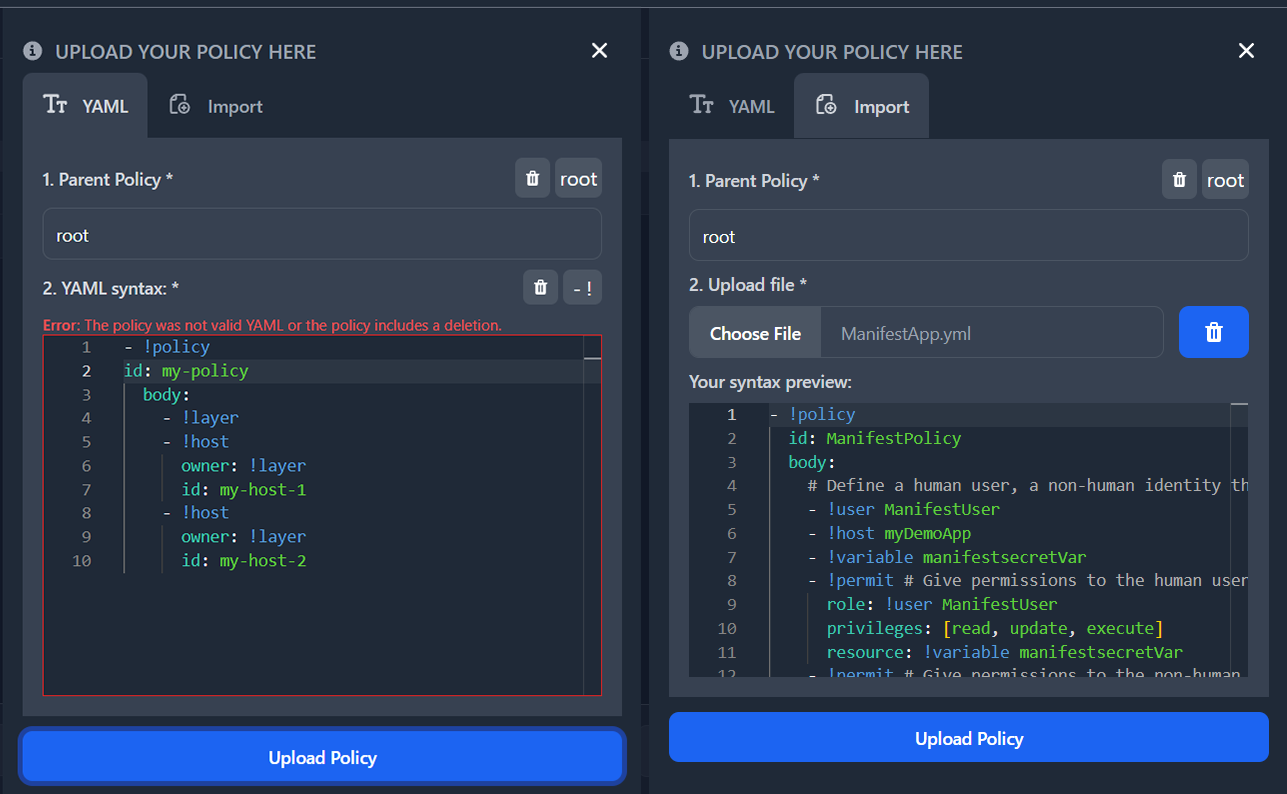This screenshot has width=1287, height=794.
Task: Click 'resource: !variable manifestsecretVar' line
Action: pyautogui.click(x=1004, y=652)
